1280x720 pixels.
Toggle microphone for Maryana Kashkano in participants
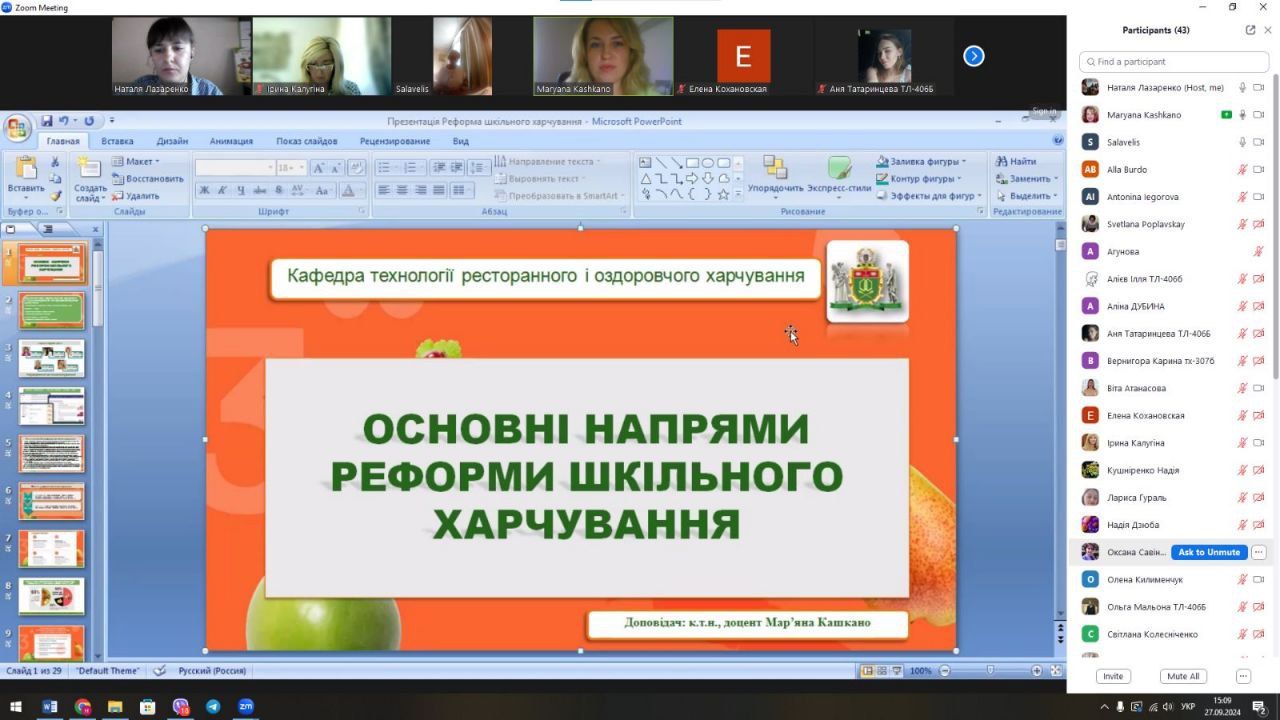click(1243, 115)
